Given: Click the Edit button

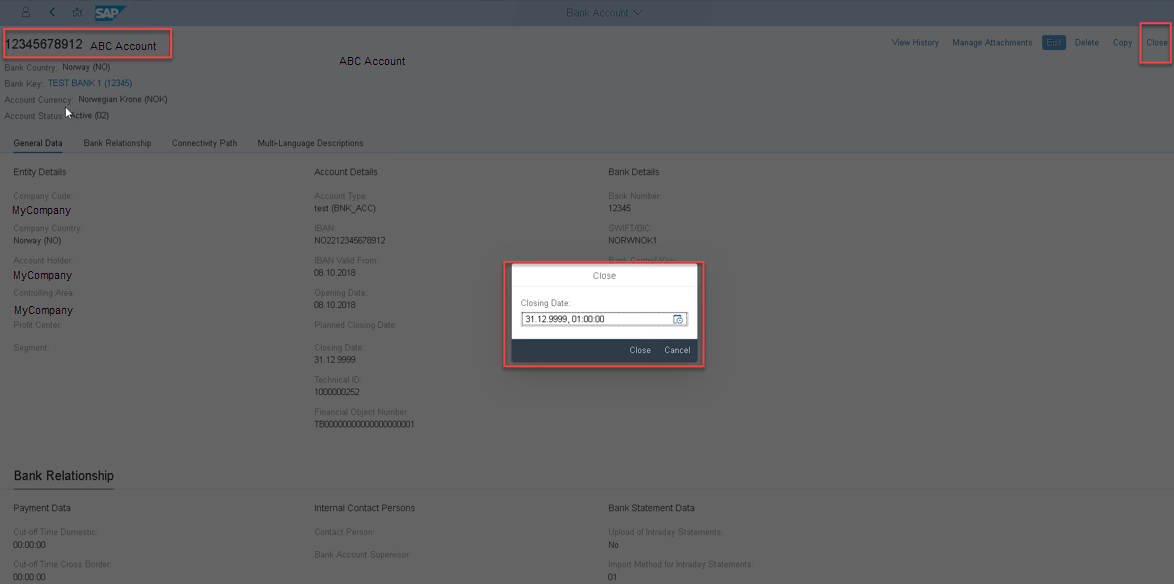Looking at the screenshot, I should (1053, 42).
